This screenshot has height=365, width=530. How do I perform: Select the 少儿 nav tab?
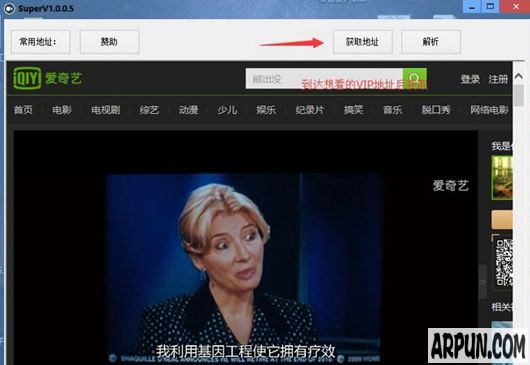point(227,110)
